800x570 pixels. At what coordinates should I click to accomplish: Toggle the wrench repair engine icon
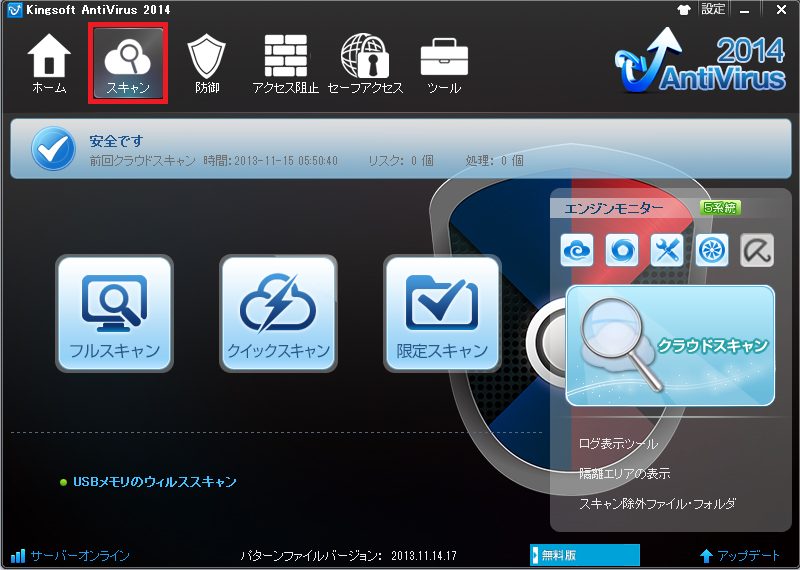(666, 250)
